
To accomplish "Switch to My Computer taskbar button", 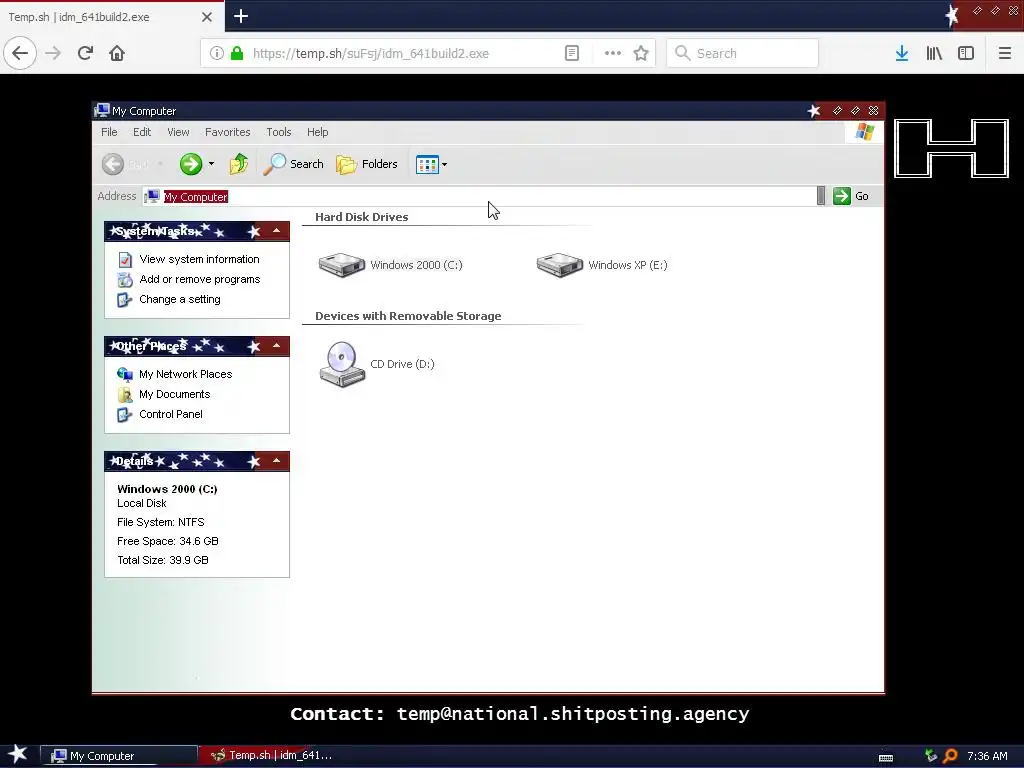I will click(119, 756).
